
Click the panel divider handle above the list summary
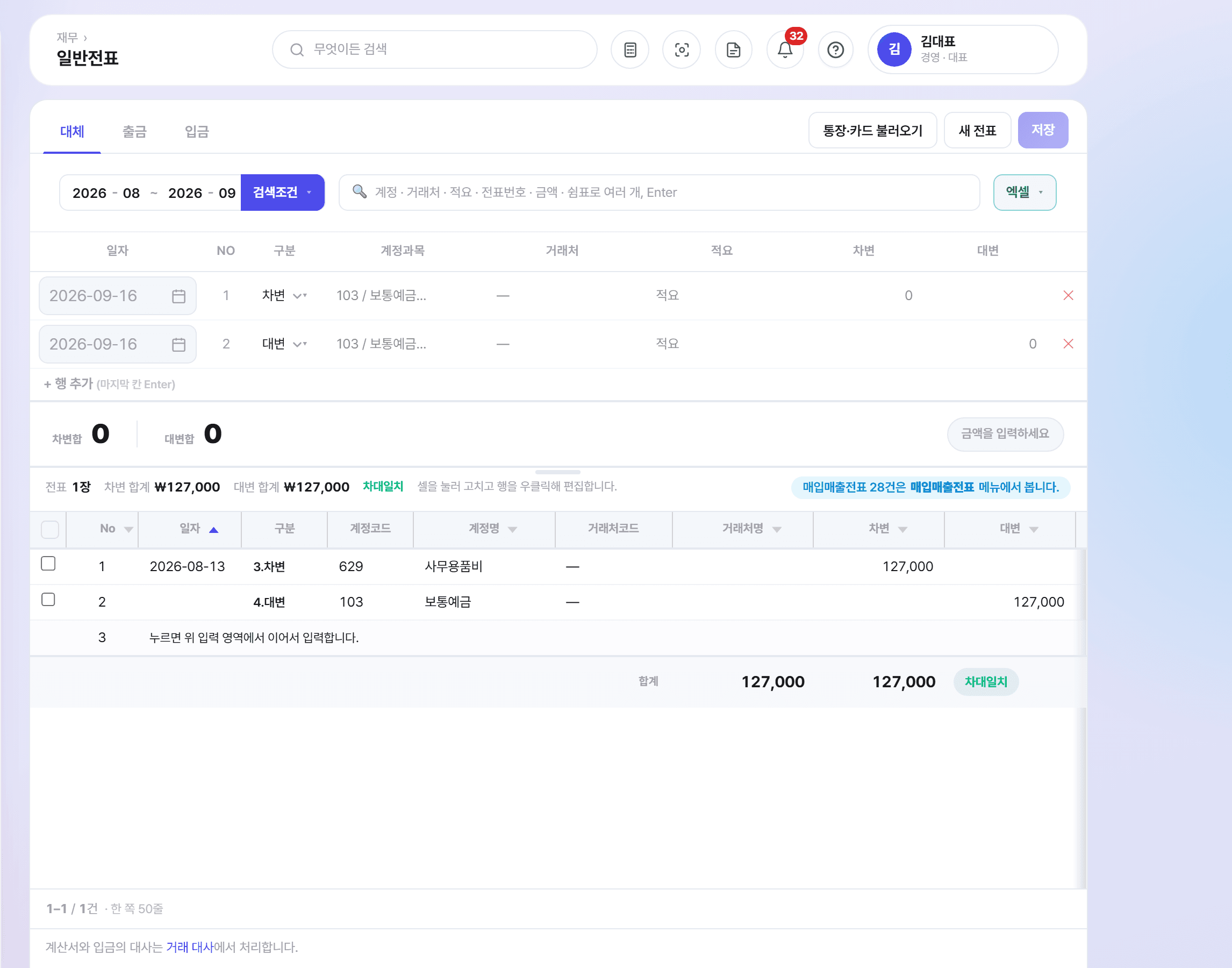click(557, 472)
